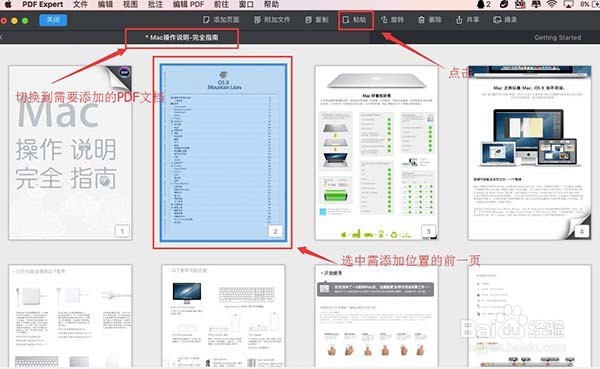The image size is (600, 369).
Task: Open the 帮助 menu
Action: click(271, 4)
